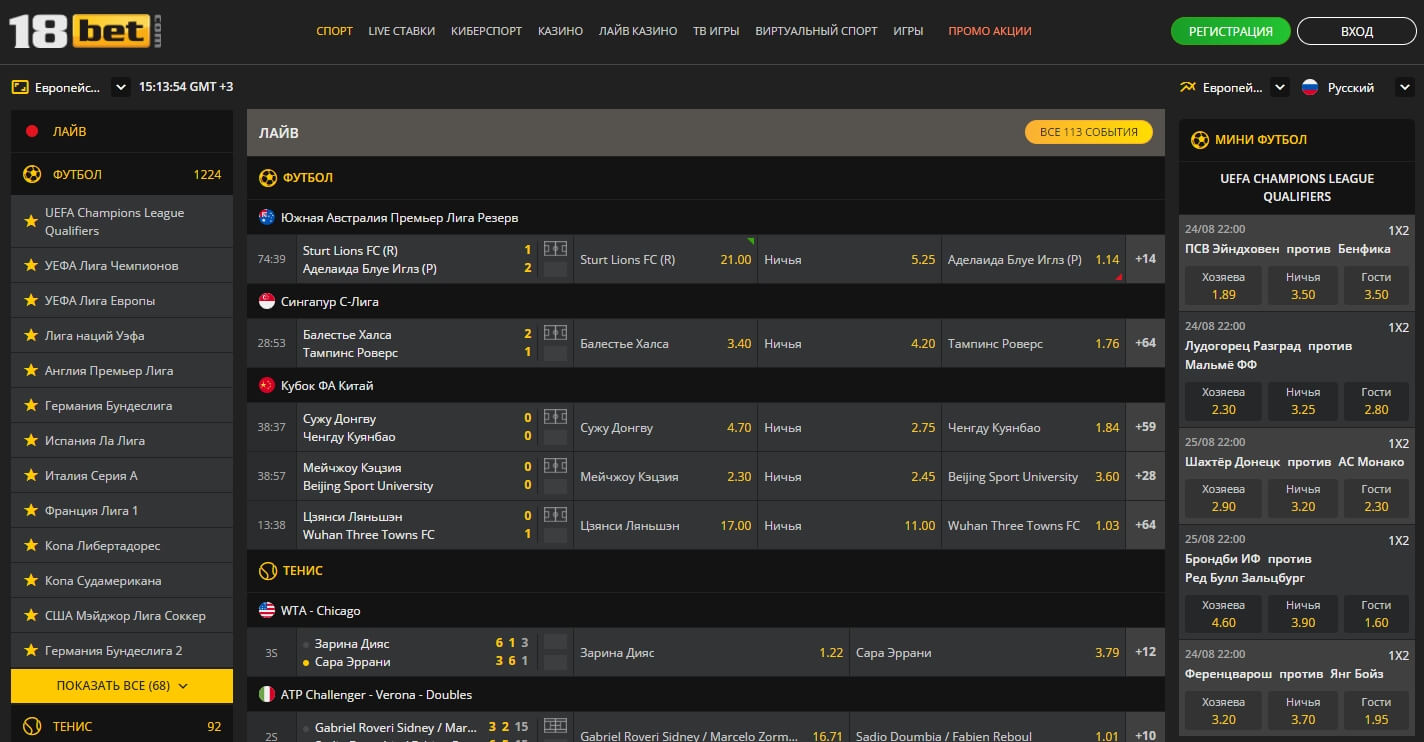The height and width of the screenshot is (742, 1424).
Task: Click the 15:13:54 GMT +3 clock text
Action: tap(186, 87)
